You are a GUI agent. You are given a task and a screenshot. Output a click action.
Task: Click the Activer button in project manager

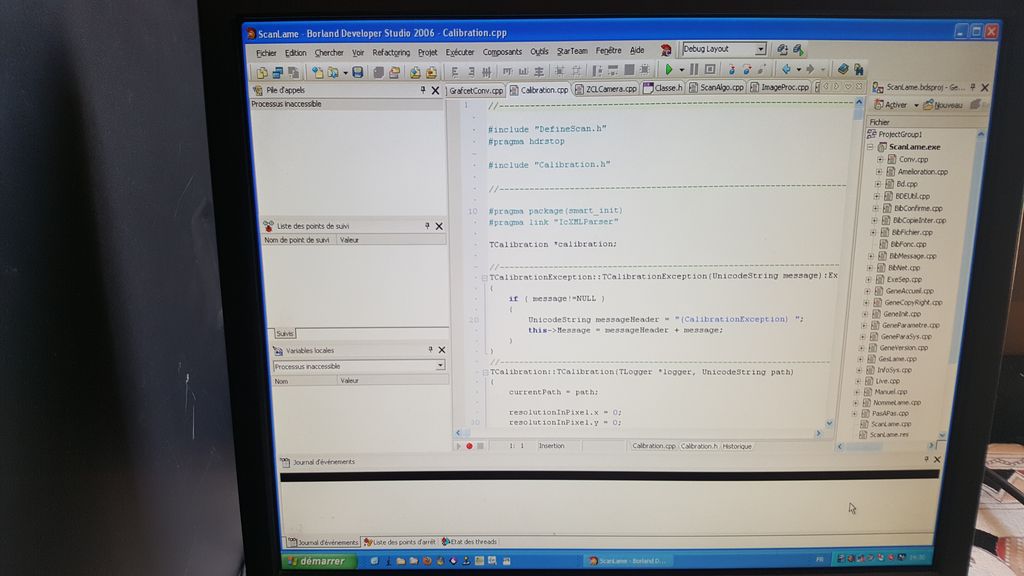(891, 104)
